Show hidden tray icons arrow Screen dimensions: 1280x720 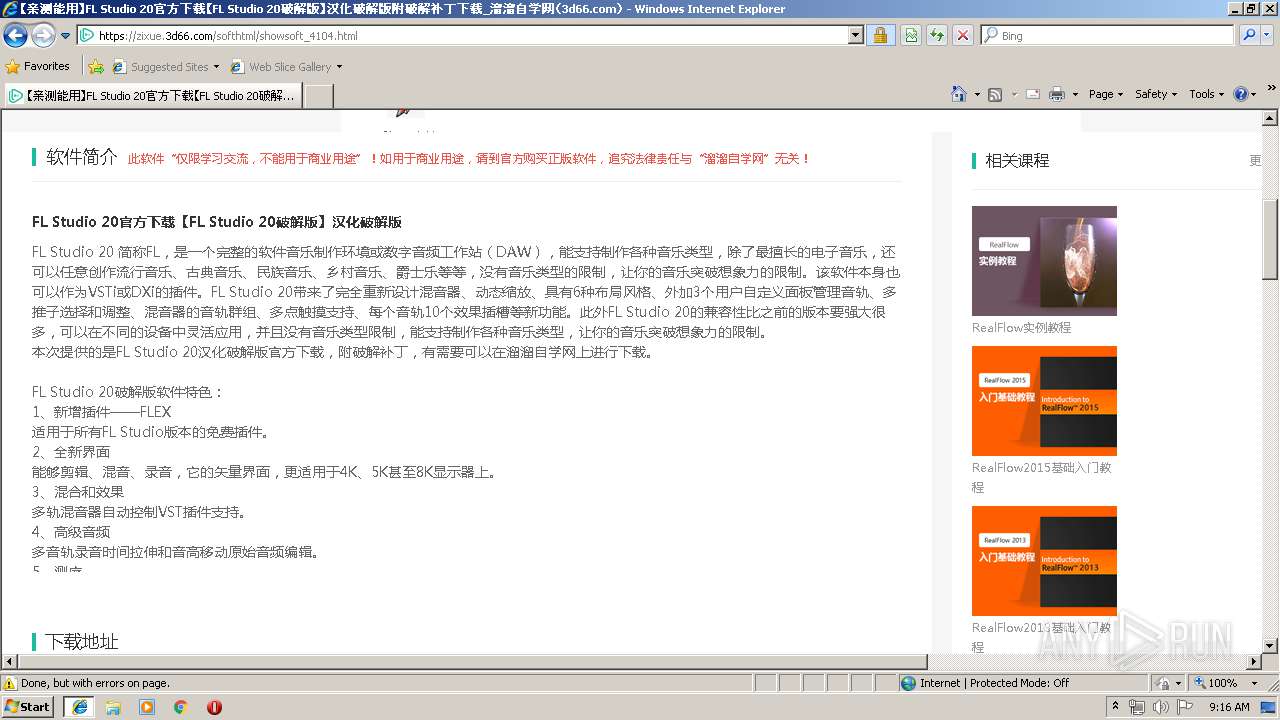(1116, 707)
